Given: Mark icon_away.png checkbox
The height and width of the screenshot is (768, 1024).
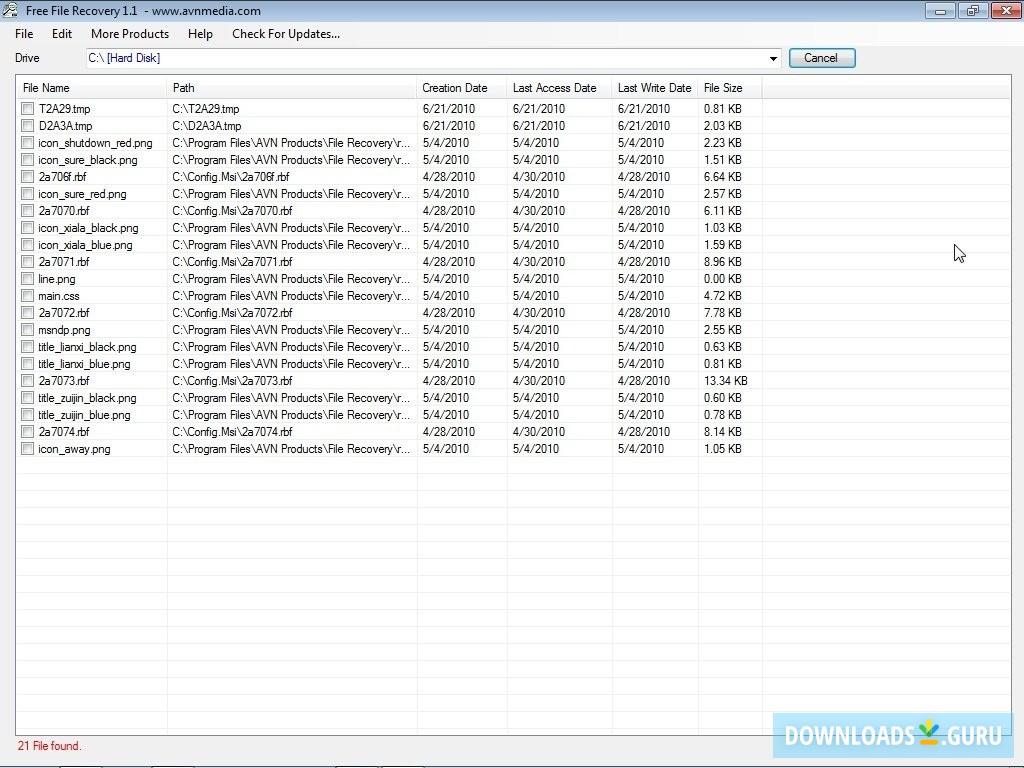Looking at the screenshot, I should pyautogui.click(x=27, y=448).
